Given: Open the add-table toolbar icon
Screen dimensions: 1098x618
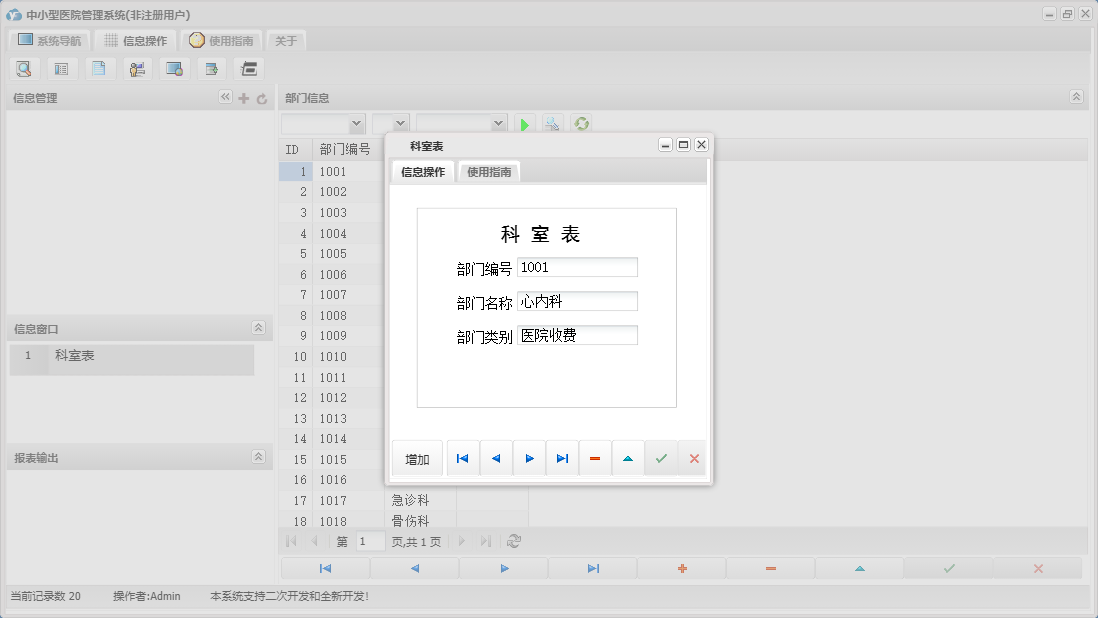Looking at the screenshot, I should tap(211, 68).
